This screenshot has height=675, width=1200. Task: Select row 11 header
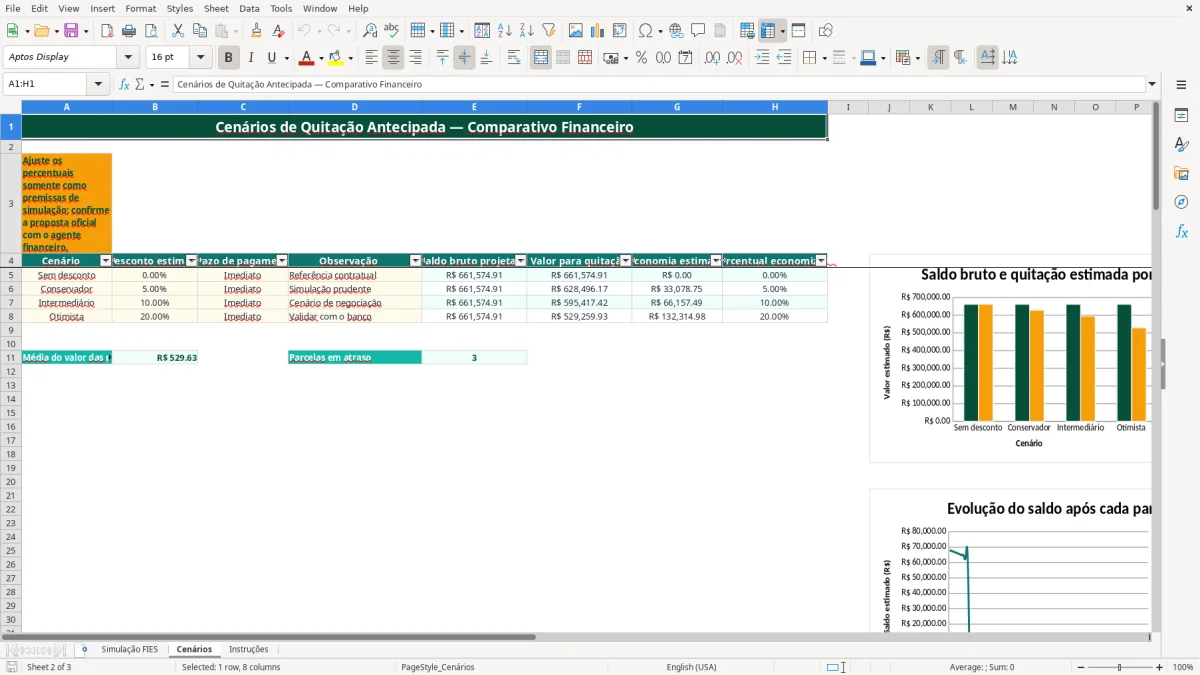click(10, 357)
